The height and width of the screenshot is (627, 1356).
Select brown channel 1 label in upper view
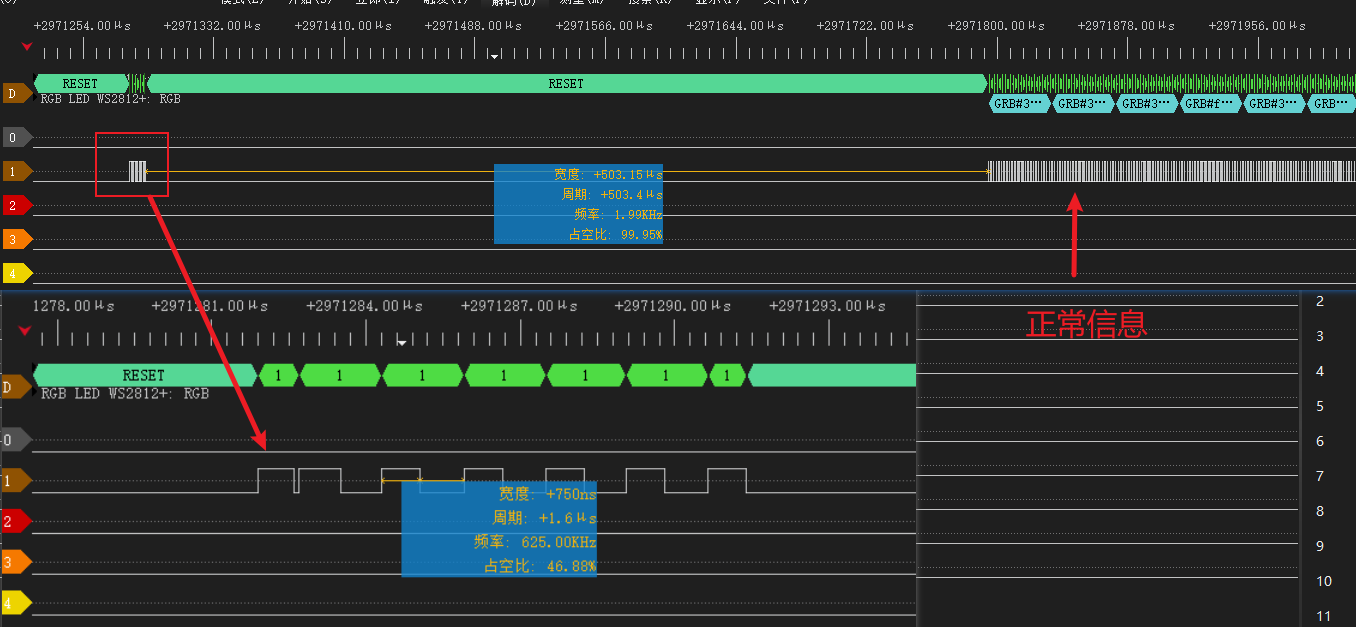coord(15,171)
